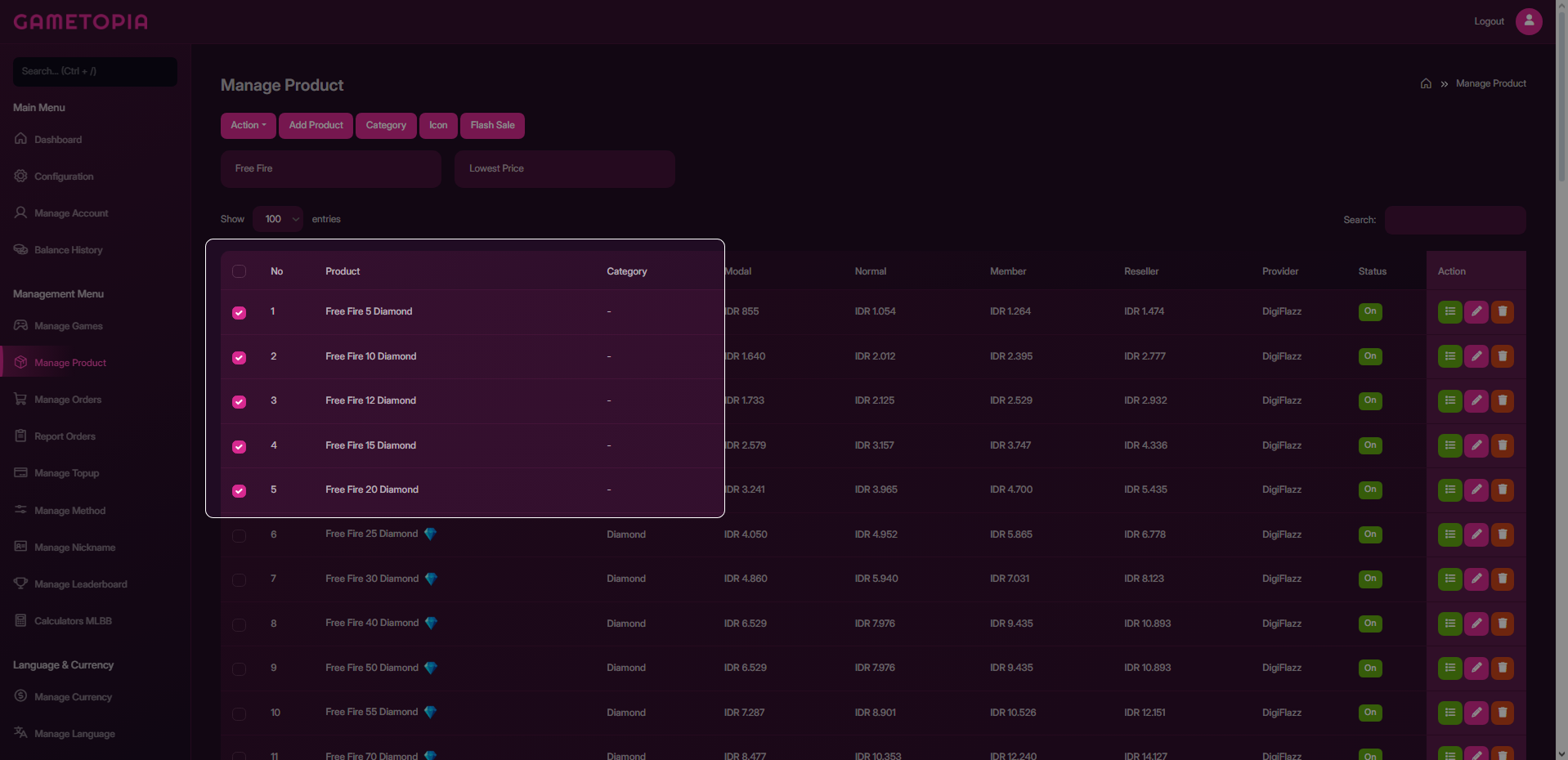The width and height of the screenshot is (1568, 760).
Task: Click the IDR 4.050 modal price cell
Action: (746, 534)
